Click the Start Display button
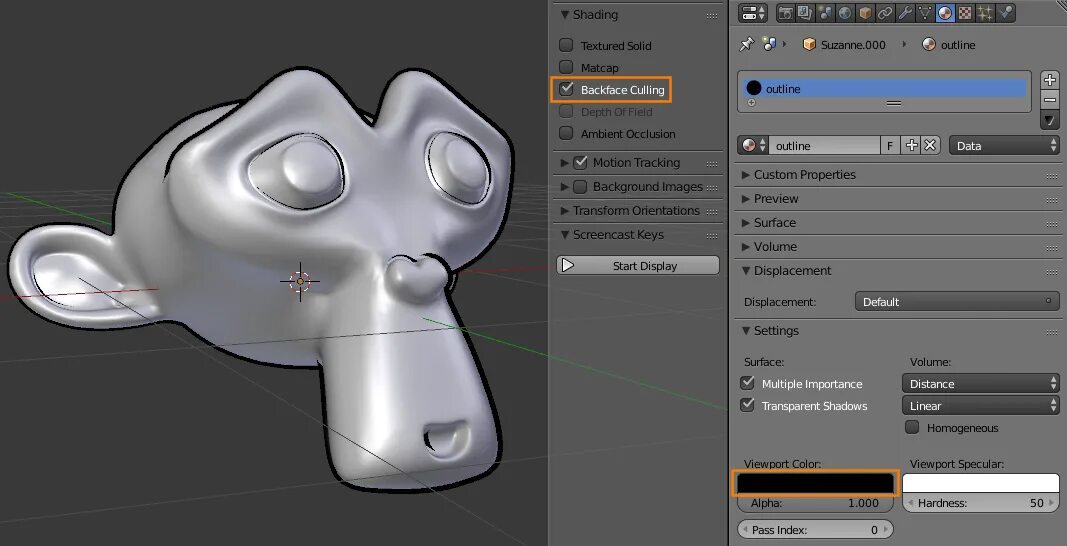Screen dimensions: 1067x546 638,266
